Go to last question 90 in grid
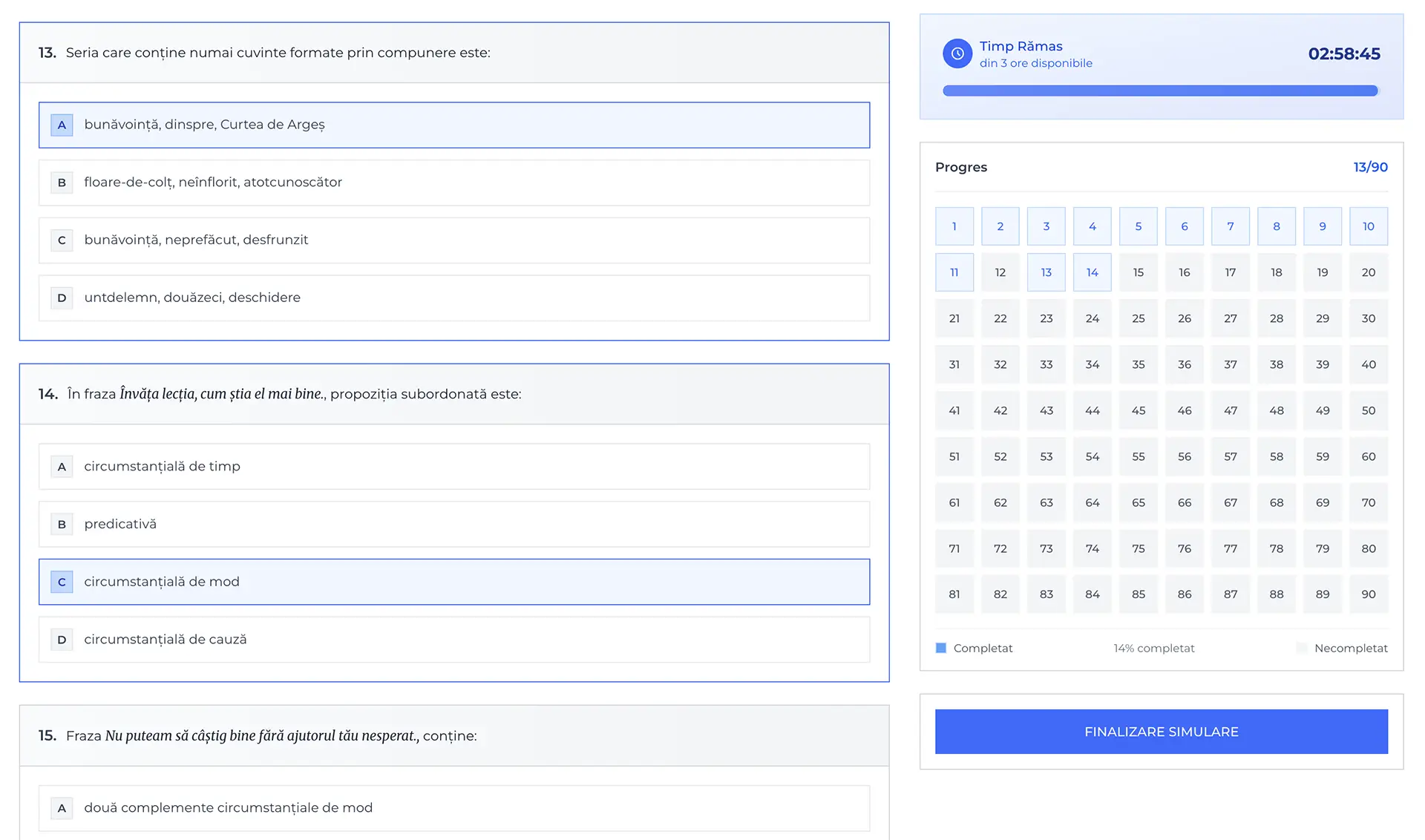 pyautogui.click(x=1369, y=594)
